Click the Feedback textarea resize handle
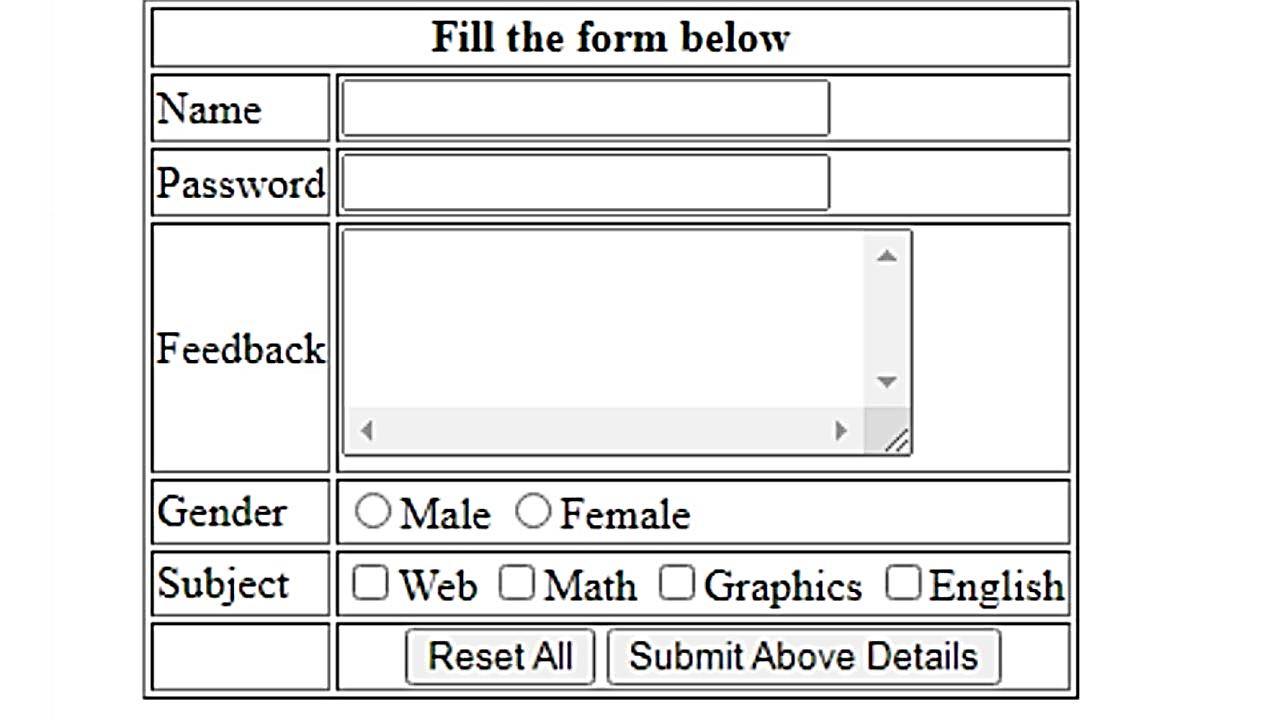1280x720 pixels. pos(896,440)
